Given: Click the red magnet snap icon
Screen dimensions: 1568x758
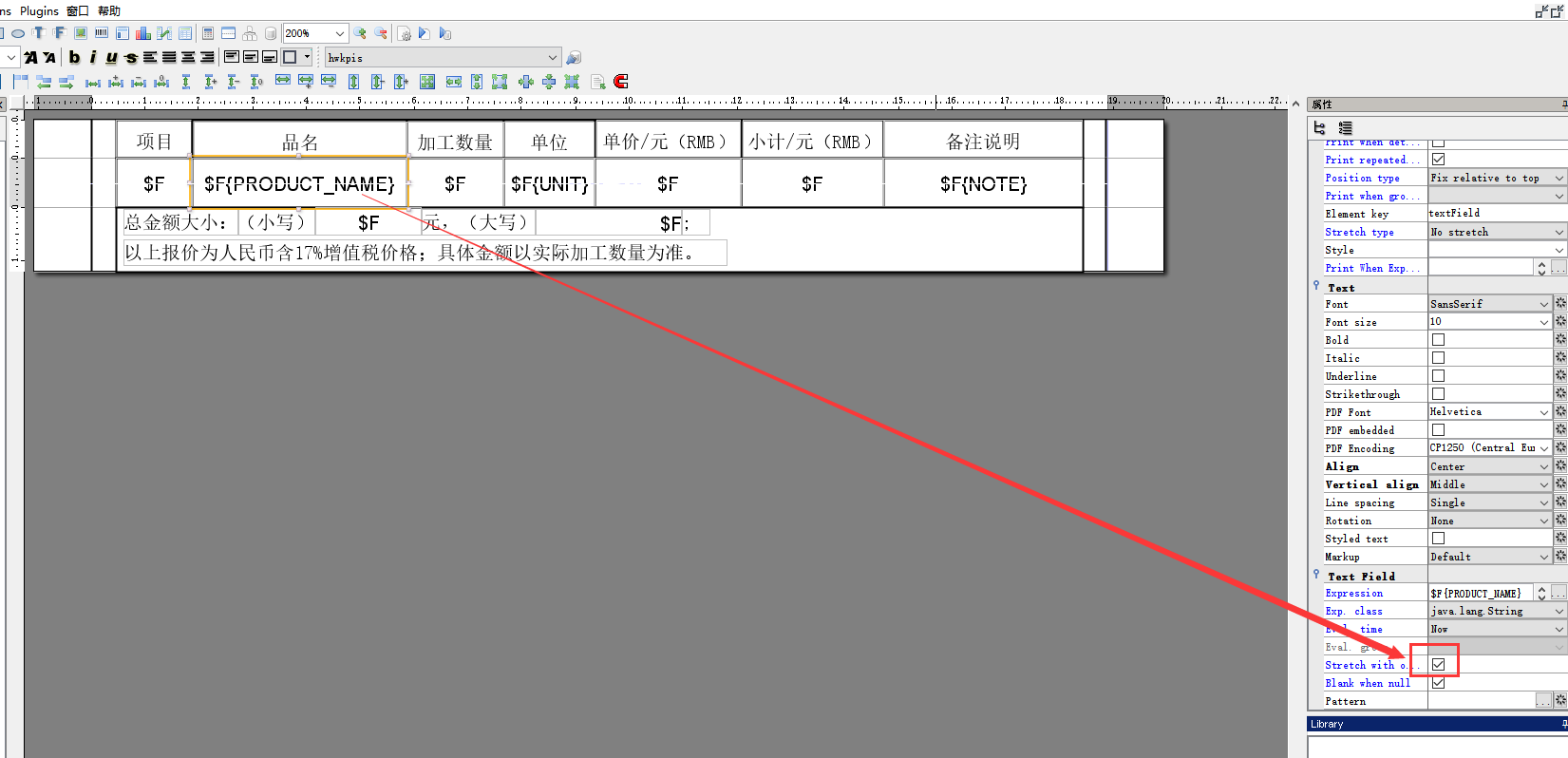Looking at the screenshot, I should coord(621,82).
